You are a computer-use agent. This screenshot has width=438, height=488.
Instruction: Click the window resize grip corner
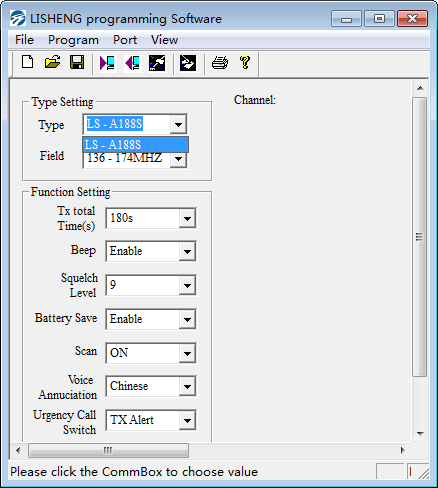[423, 473]
